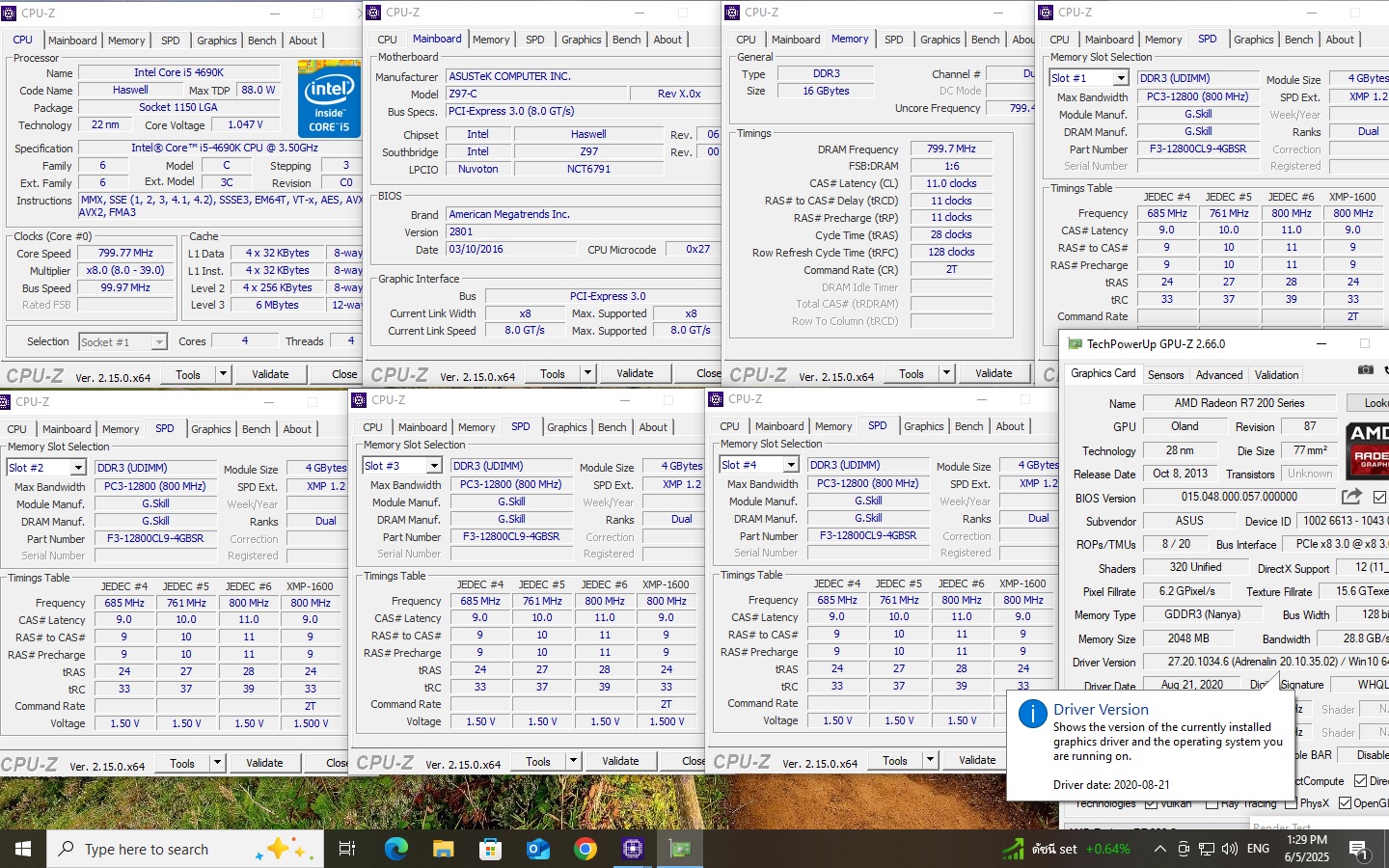Click title icon of CPU-Z CPU-tab window
Screen dimensions: 1389x868
(x=9, y=13)
